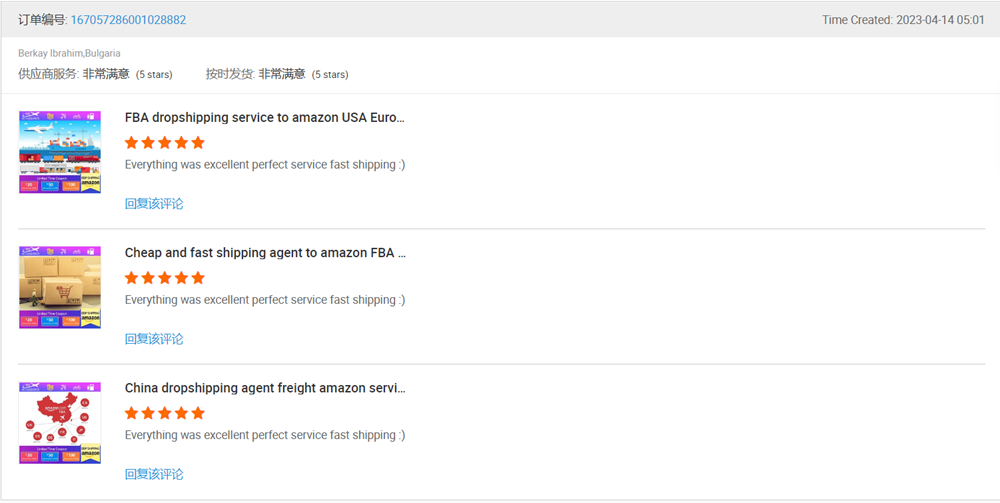Open FBA dropshipping service to amazon title
The width and height of the screenshot is (1000, 503).
point(265,118)
